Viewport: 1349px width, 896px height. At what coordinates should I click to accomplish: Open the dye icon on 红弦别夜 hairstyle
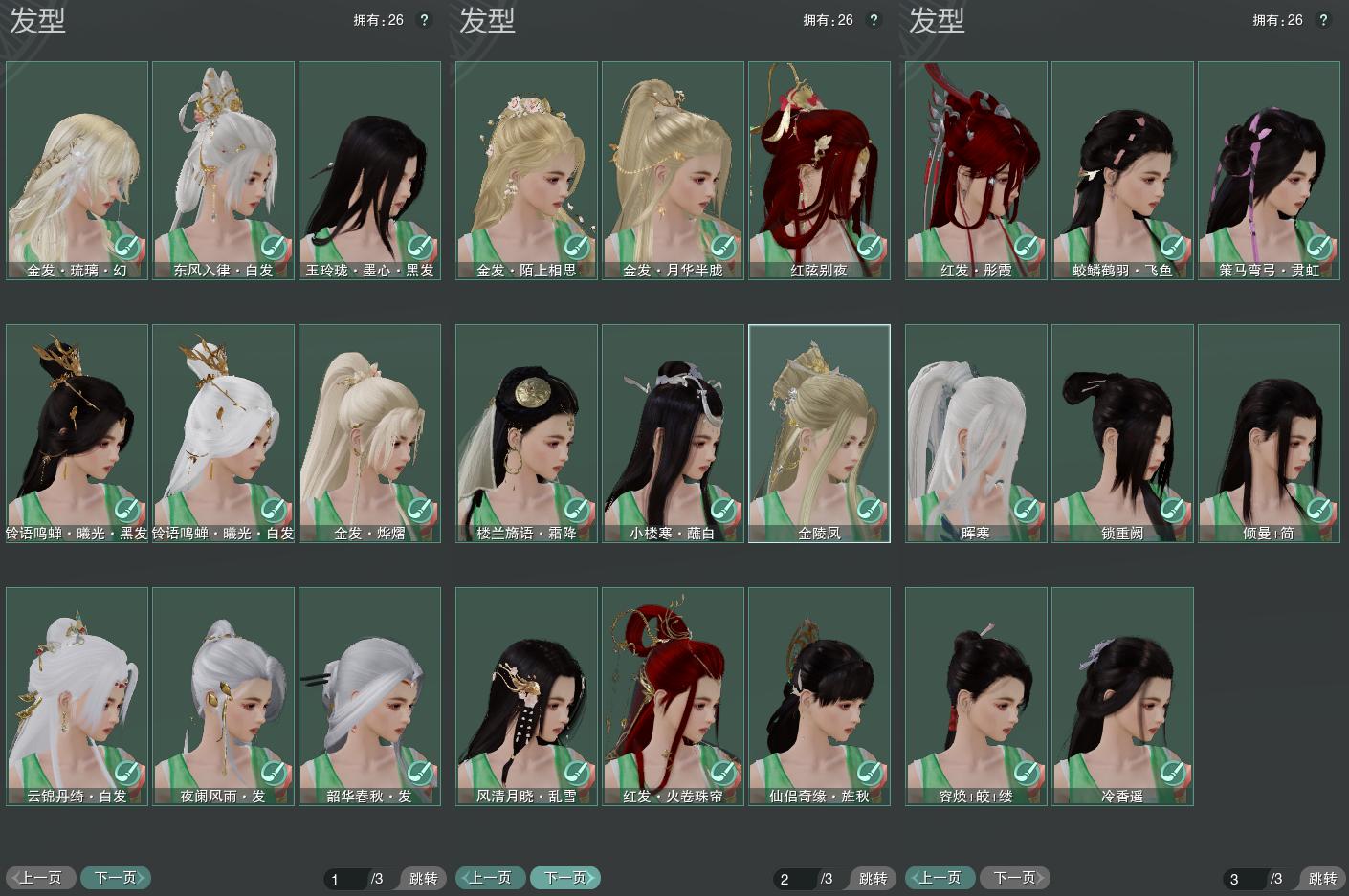click(x=870, y=247)
